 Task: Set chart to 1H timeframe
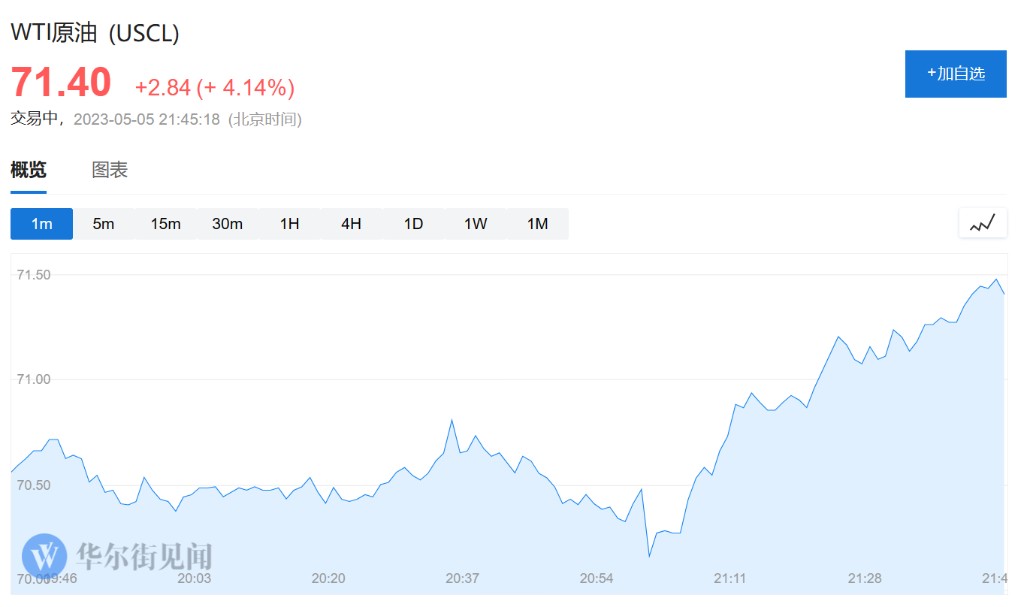[x=289, y=224]
